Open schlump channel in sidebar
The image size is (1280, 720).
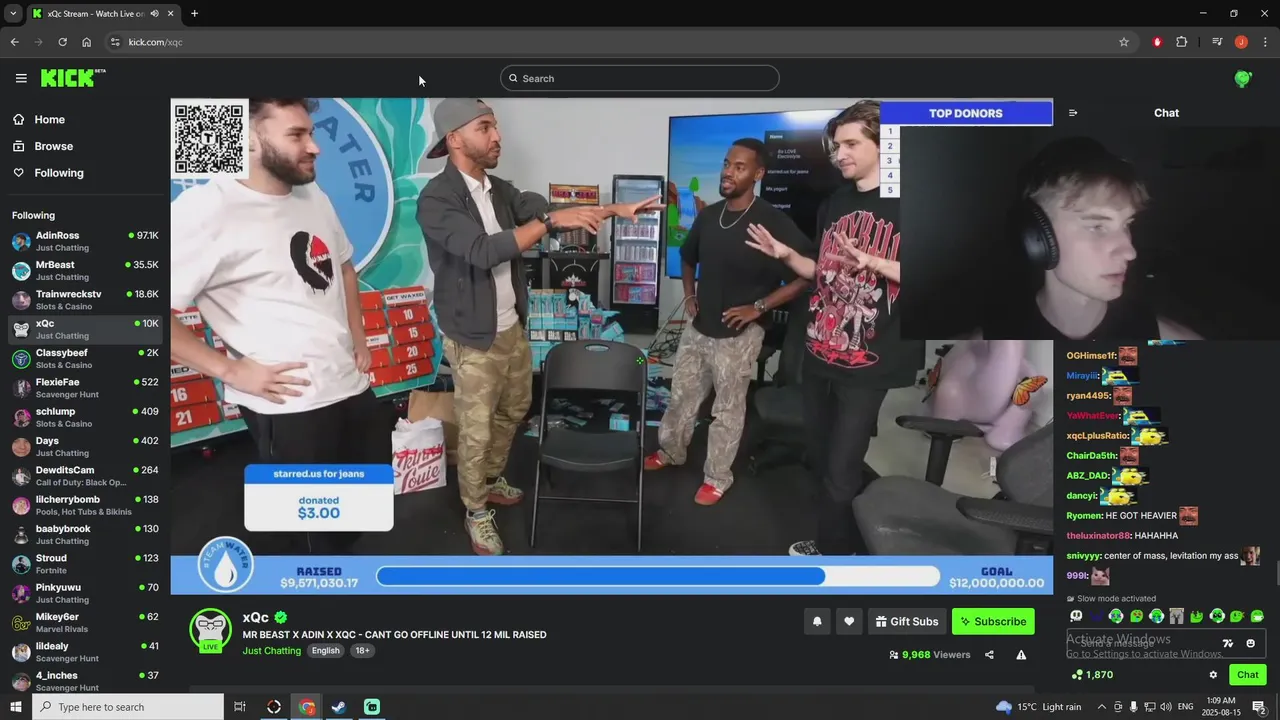pyautogui.click(x=85, y=417)
